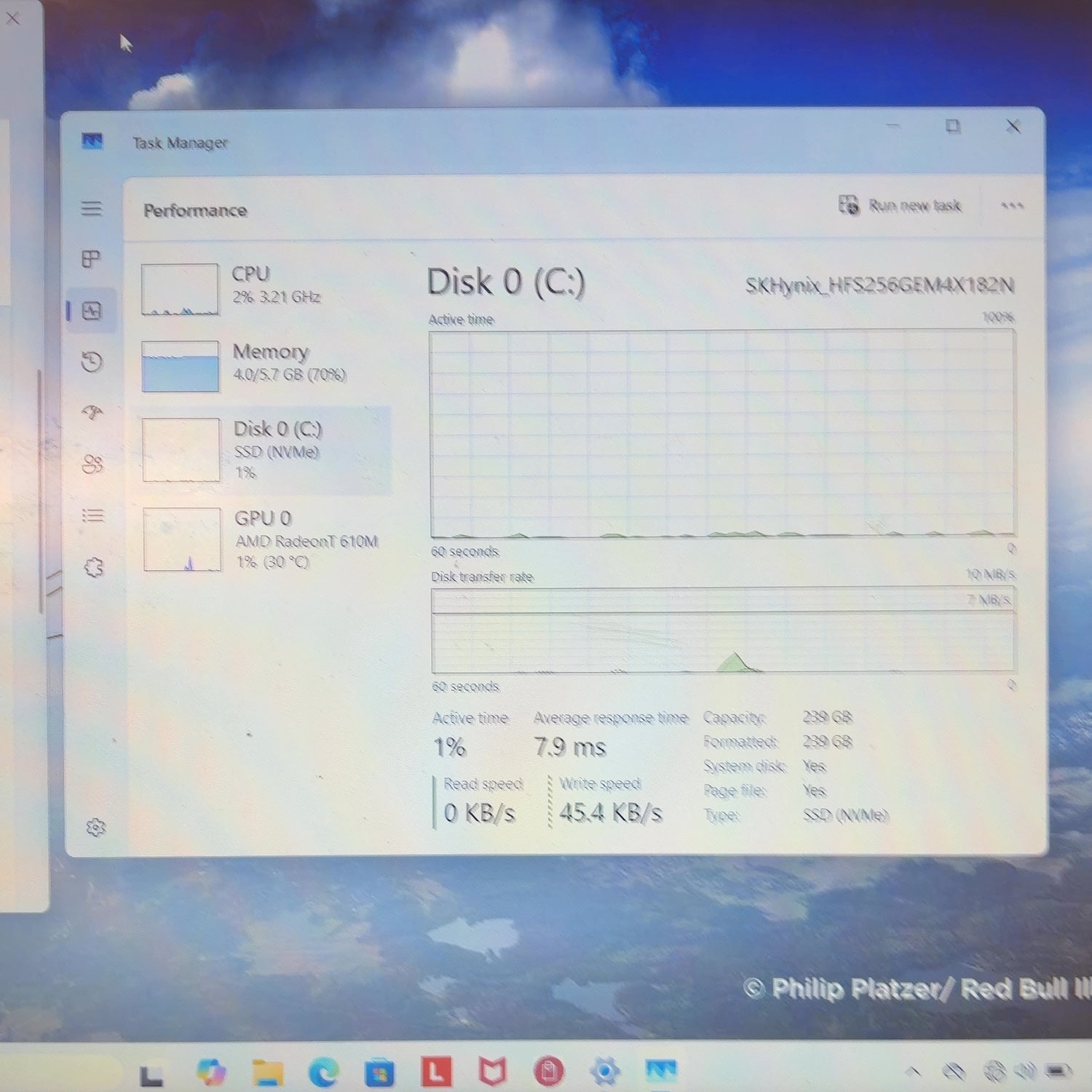The height and width of the screenshot is (1092, 1092).
Task: Open the App history icon
Action: click(x=92, y=362)
